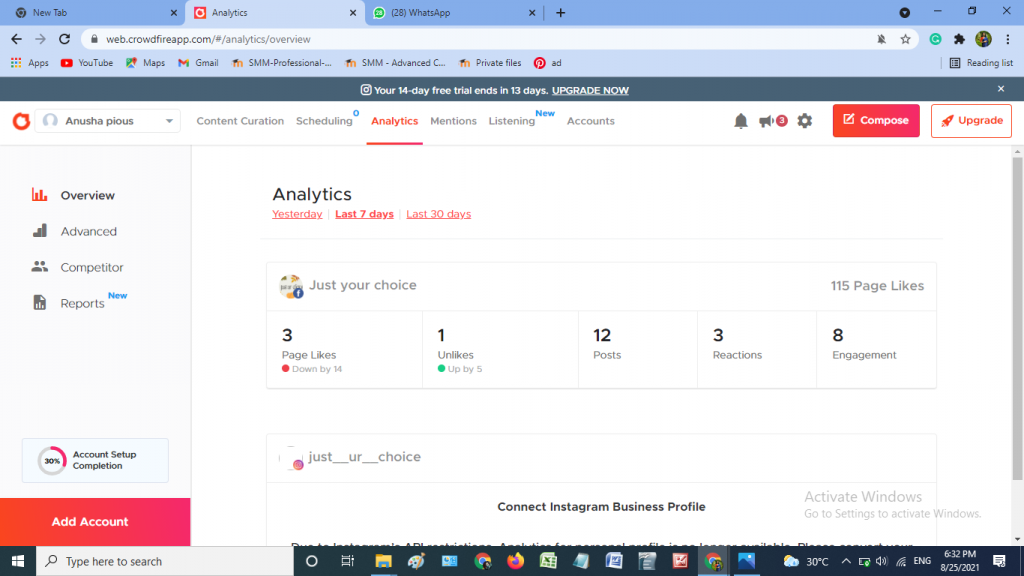
Task: Open the Gmail bookmark
Action: coord(199,63)
